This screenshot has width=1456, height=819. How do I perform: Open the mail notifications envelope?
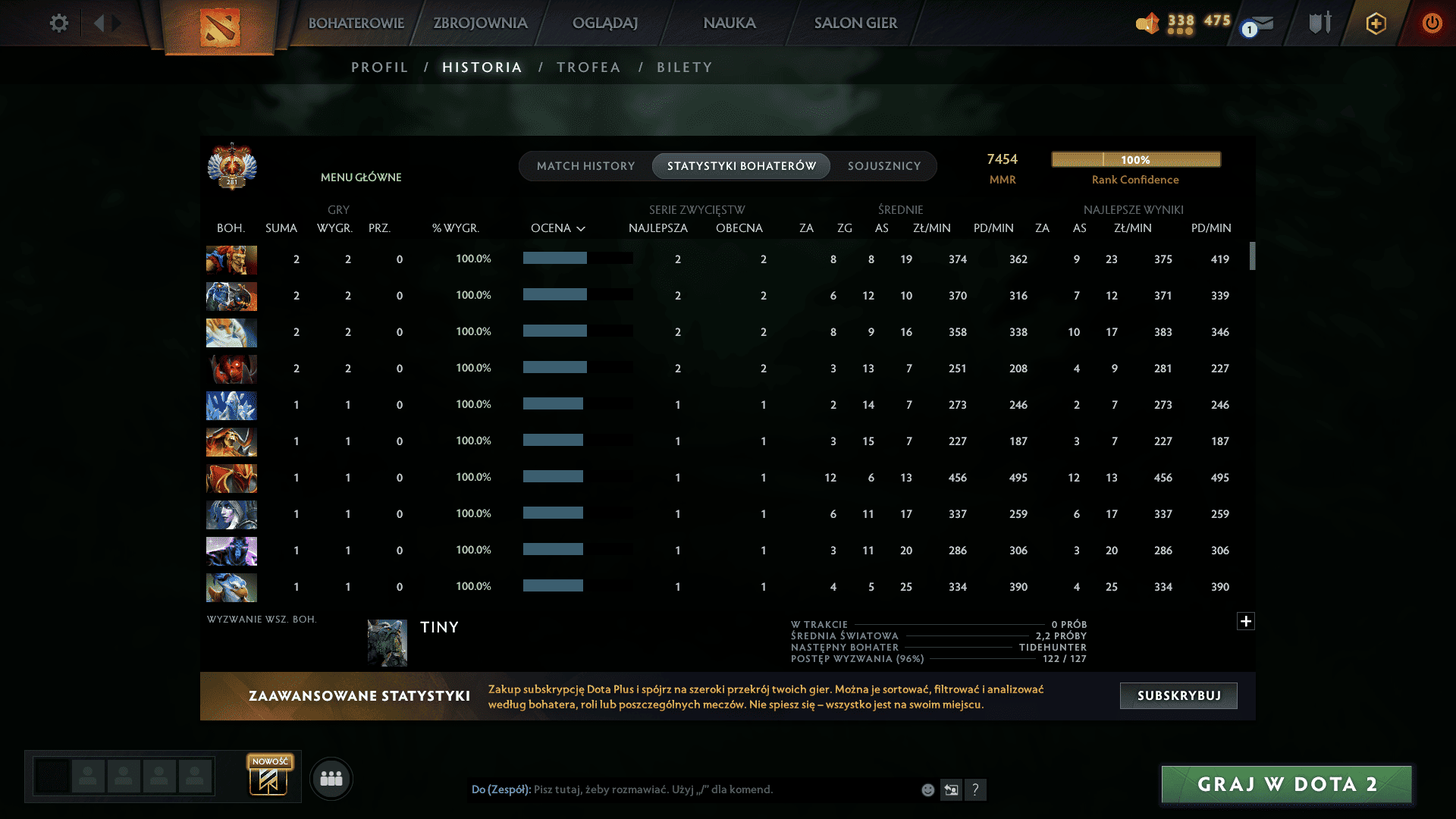pos(1260,24)
